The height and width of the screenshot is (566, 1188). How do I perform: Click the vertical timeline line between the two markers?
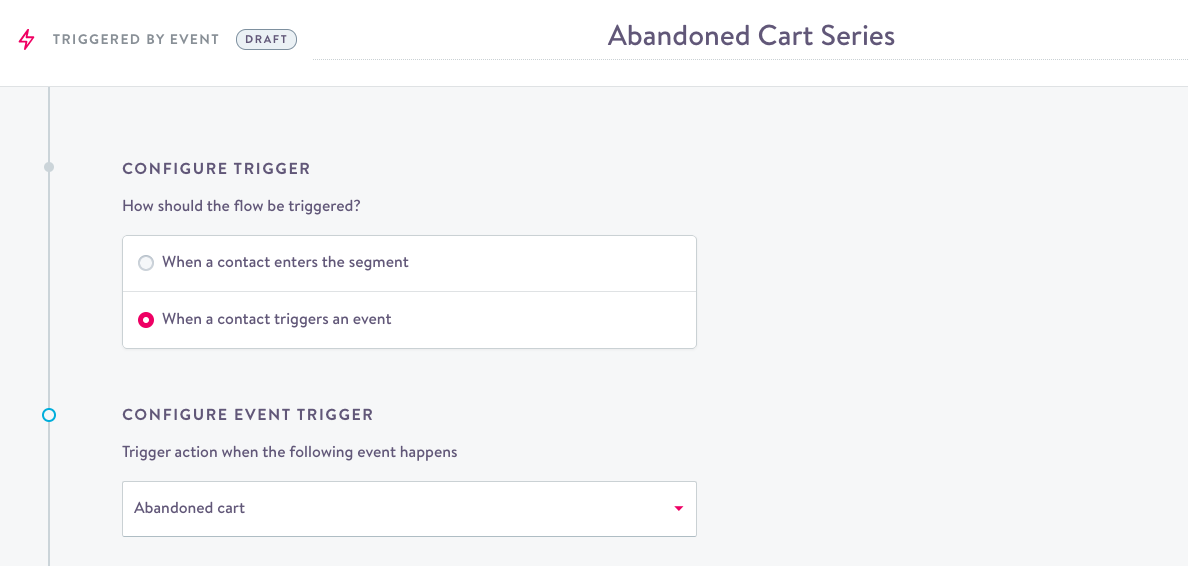point(49,290)
